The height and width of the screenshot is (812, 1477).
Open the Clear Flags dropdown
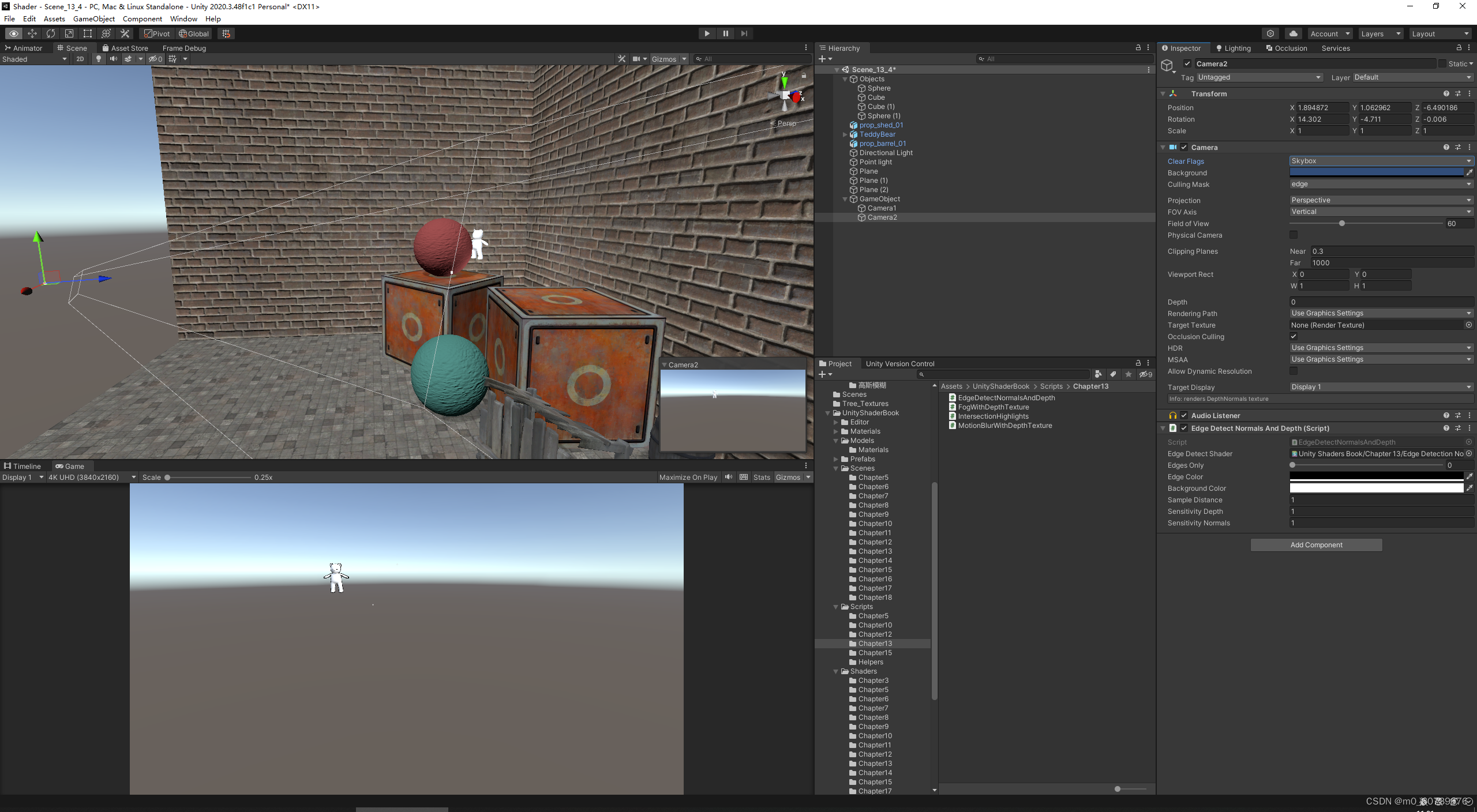1381,161
